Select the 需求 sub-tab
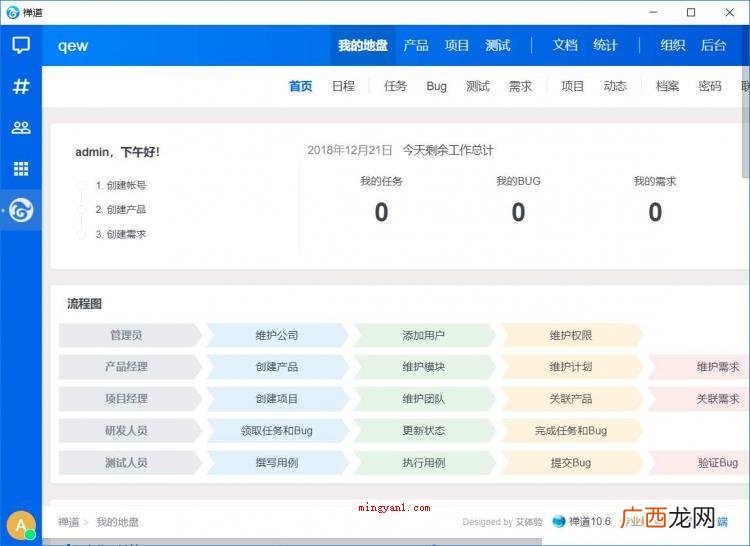Screen dimensions: 750x546 (520, 87)
